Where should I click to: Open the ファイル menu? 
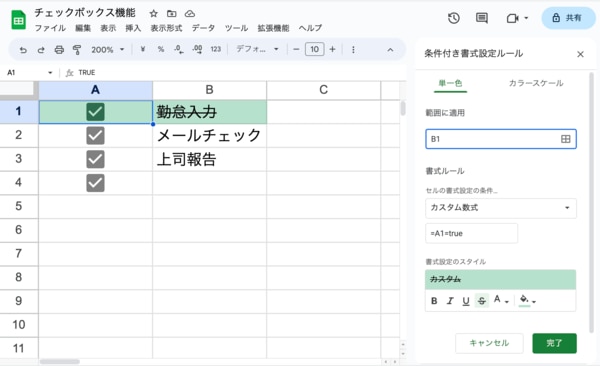[50, 28]
